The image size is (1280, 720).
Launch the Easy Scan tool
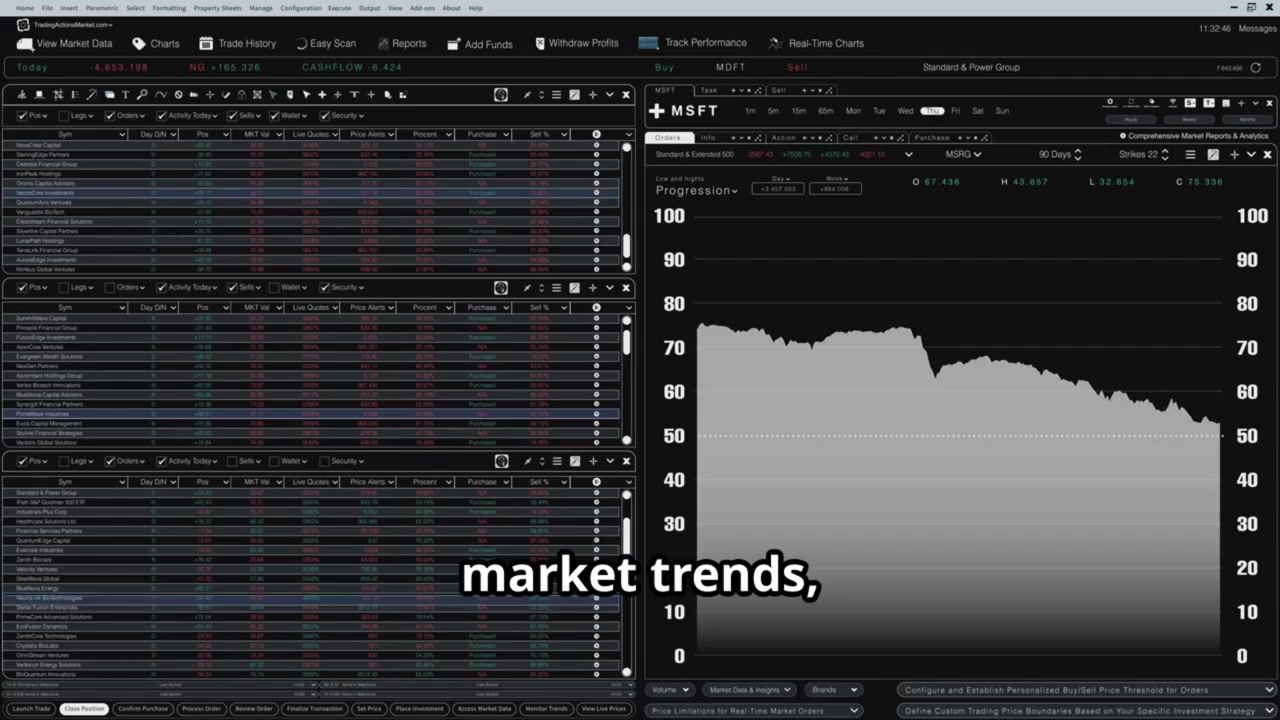coord(325,43)
